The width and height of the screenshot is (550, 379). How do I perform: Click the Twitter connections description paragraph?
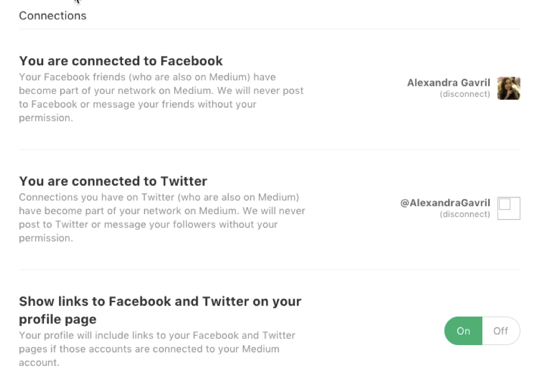pyautogui.click(x=162, y=218)
